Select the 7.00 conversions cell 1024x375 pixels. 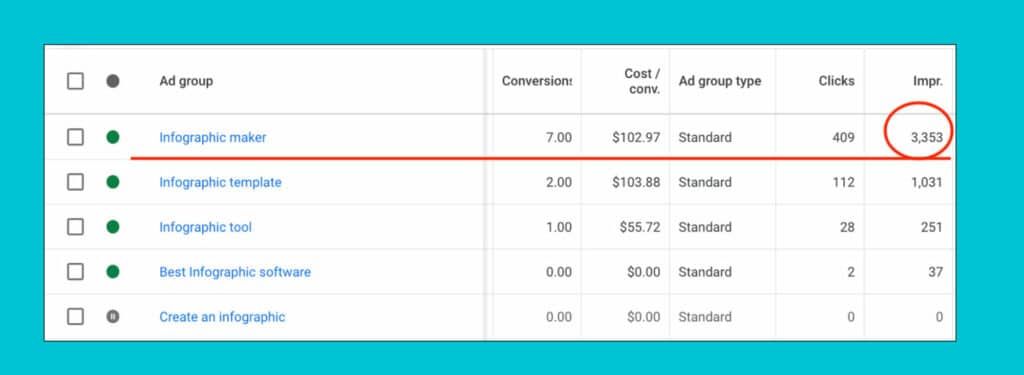click(x=558, y=138)
